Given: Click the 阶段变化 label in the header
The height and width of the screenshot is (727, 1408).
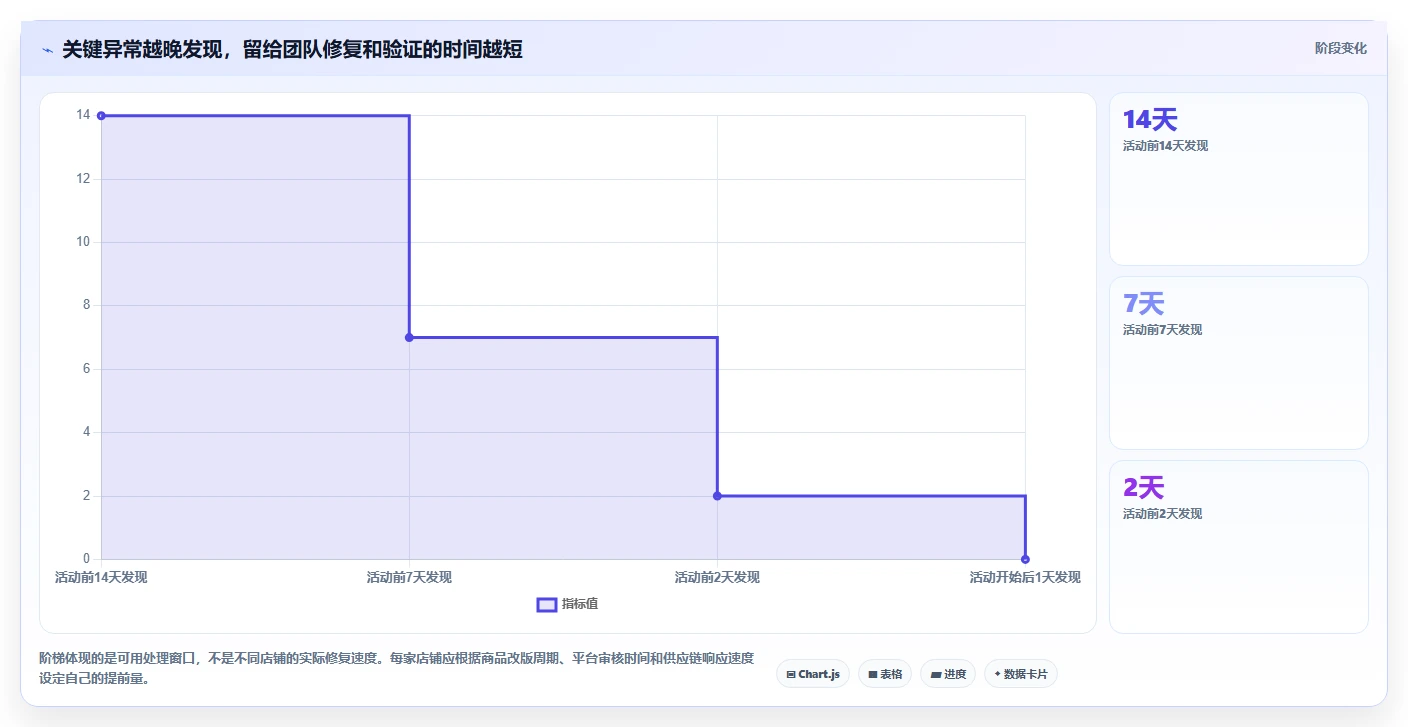Looking at the screenshot, I should click(x=1340, y=48).
